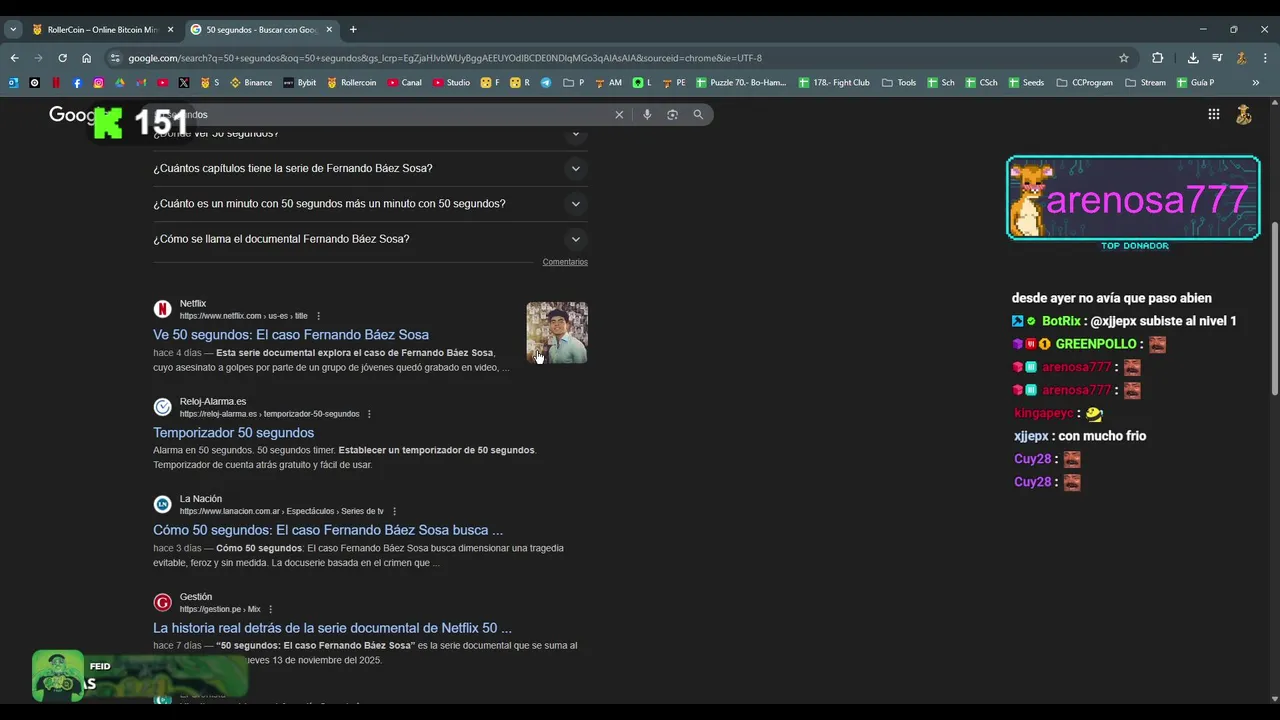The height and width of the screenshot is (720, 1280).
Task: Open the Rollercoin bookmark
Action: (352, 83)
